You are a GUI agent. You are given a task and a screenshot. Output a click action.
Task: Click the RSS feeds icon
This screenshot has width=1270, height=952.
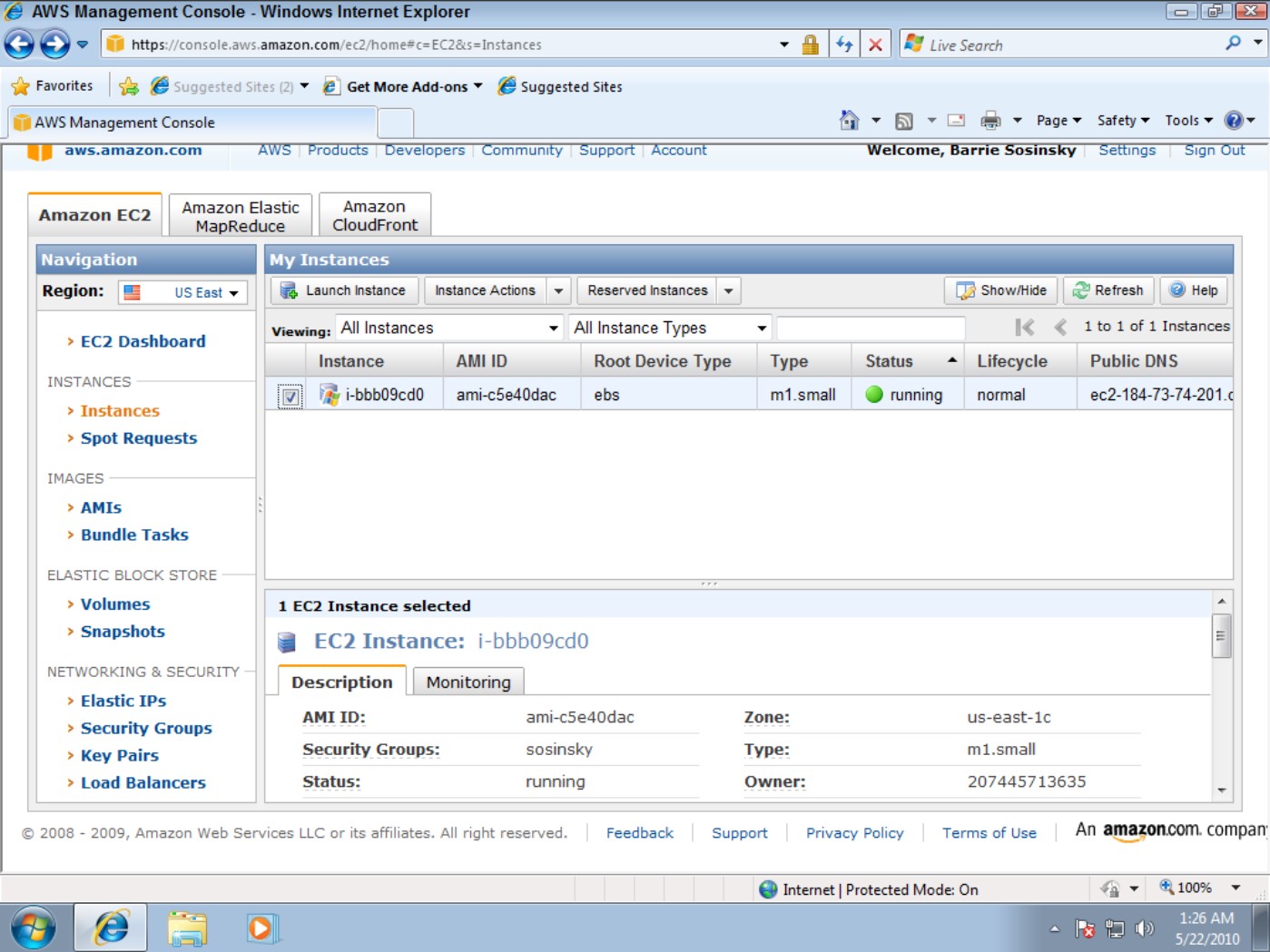coord(904,121)
